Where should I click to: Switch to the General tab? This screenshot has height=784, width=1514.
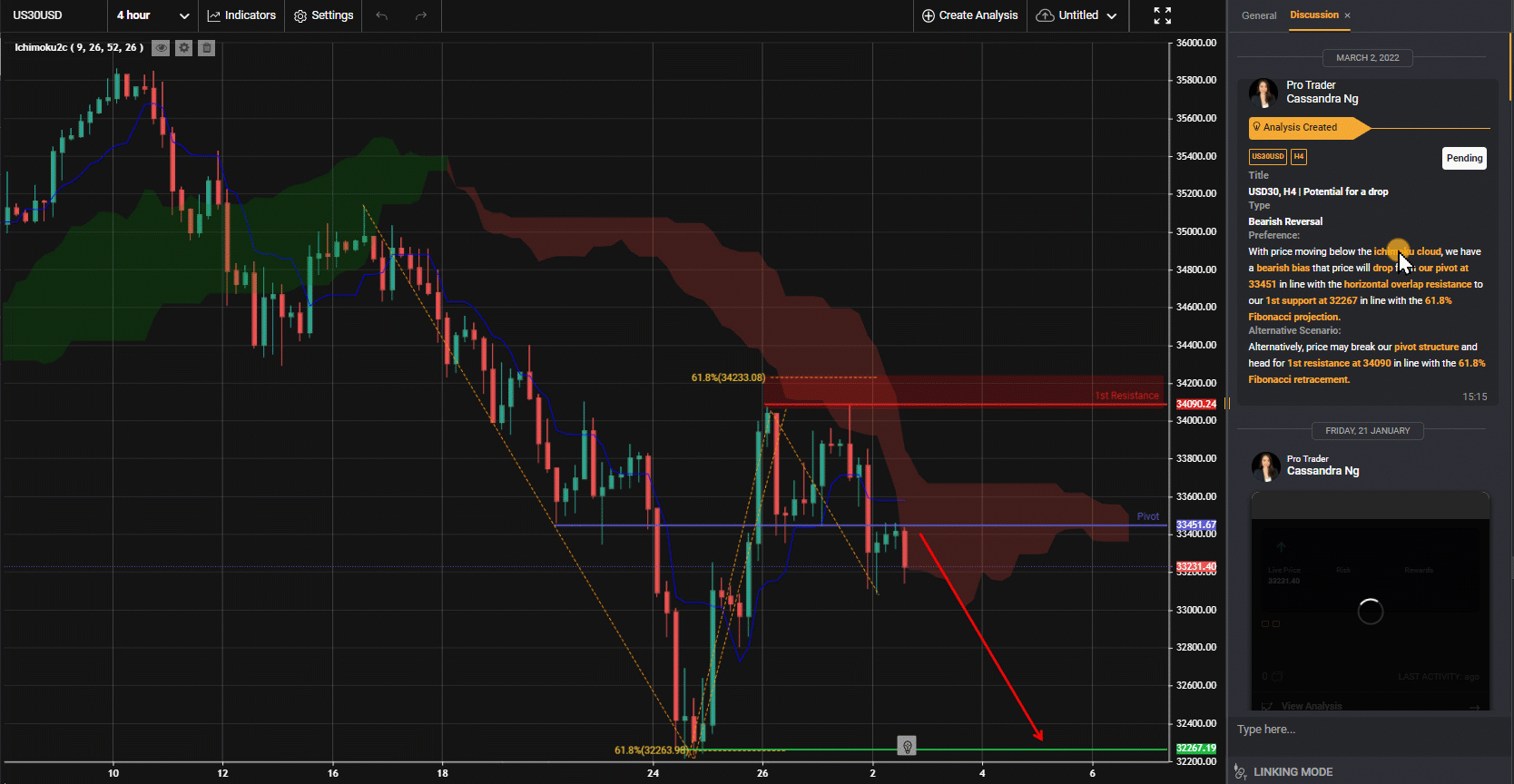click(x=1259, y=15)
